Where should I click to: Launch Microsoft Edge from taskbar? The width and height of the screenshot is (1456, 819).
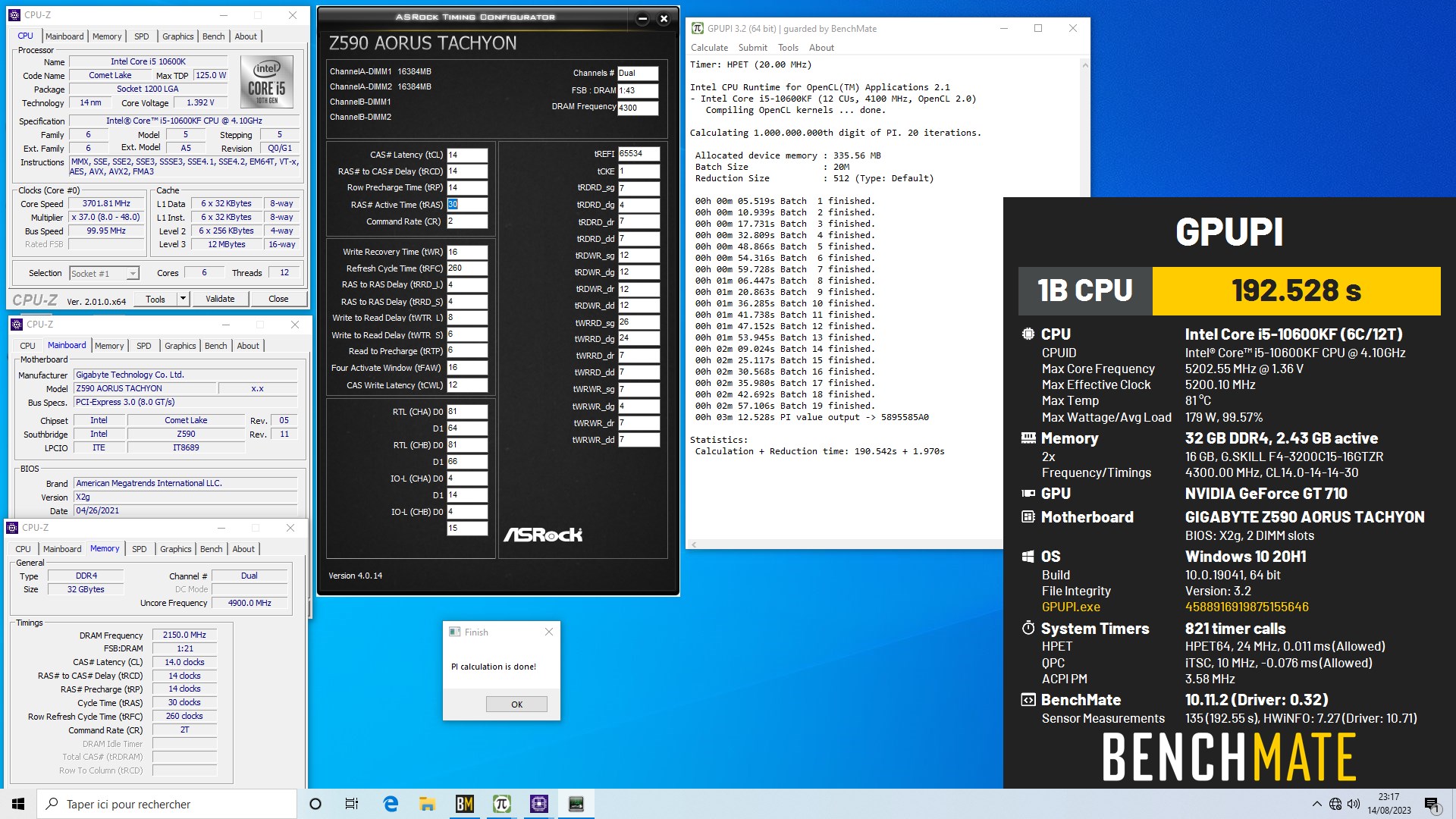[x=391, y=804]
